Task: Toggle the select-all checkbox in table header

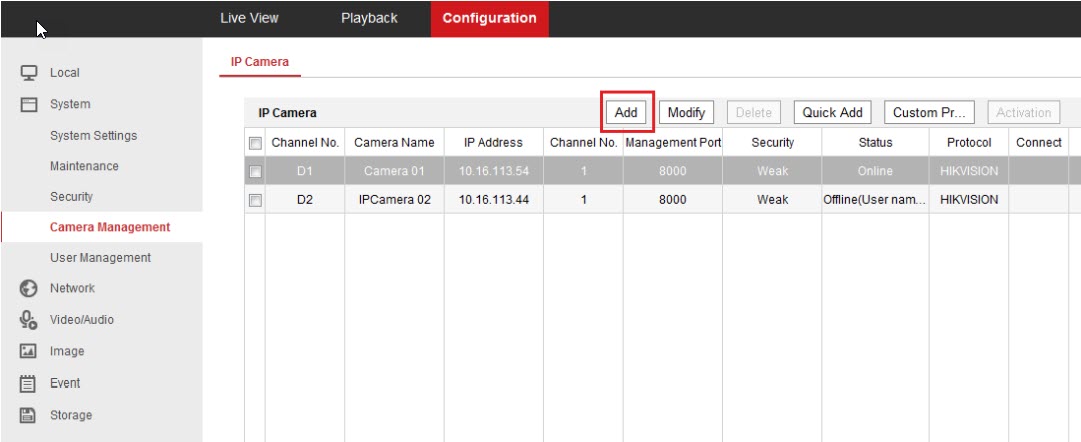Action: 255,143
